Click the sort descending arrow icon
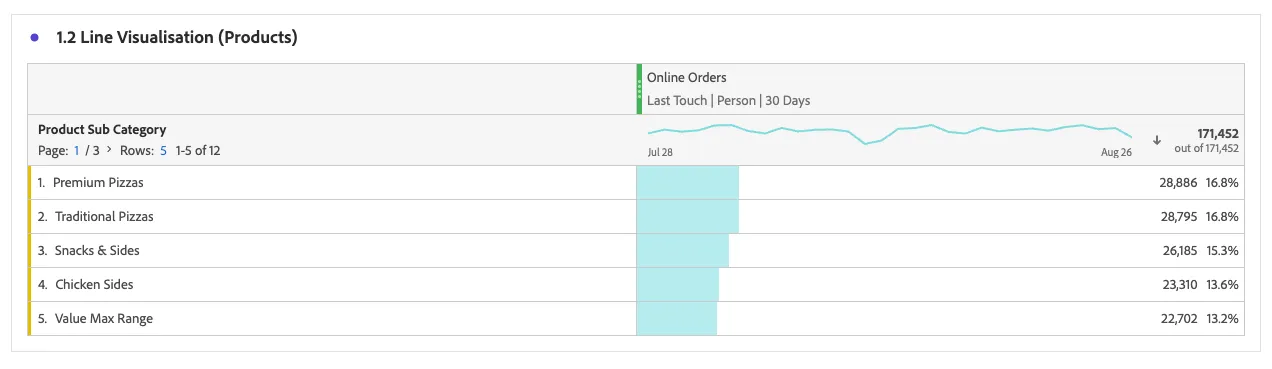Image resolution: width=1272 pixels, height=369 pixels. [x=1157, y=140]
